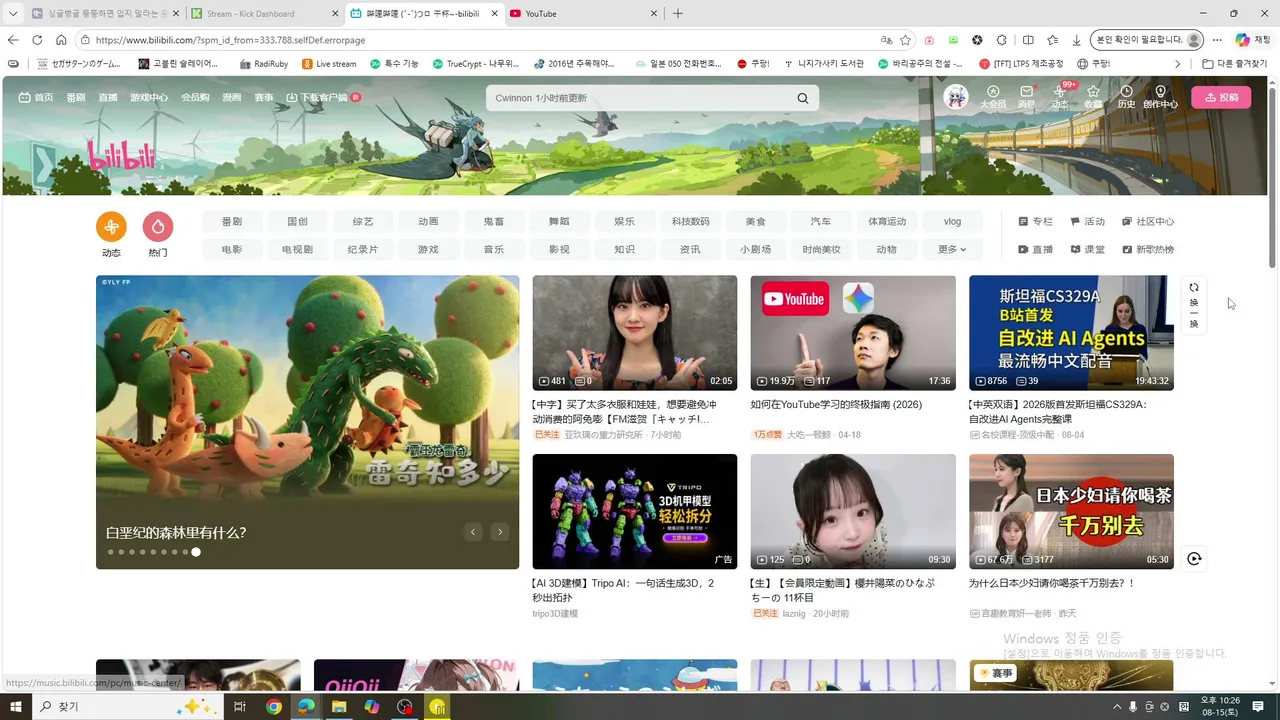Open Task View on the taskbar

click(x=240, y=707)
